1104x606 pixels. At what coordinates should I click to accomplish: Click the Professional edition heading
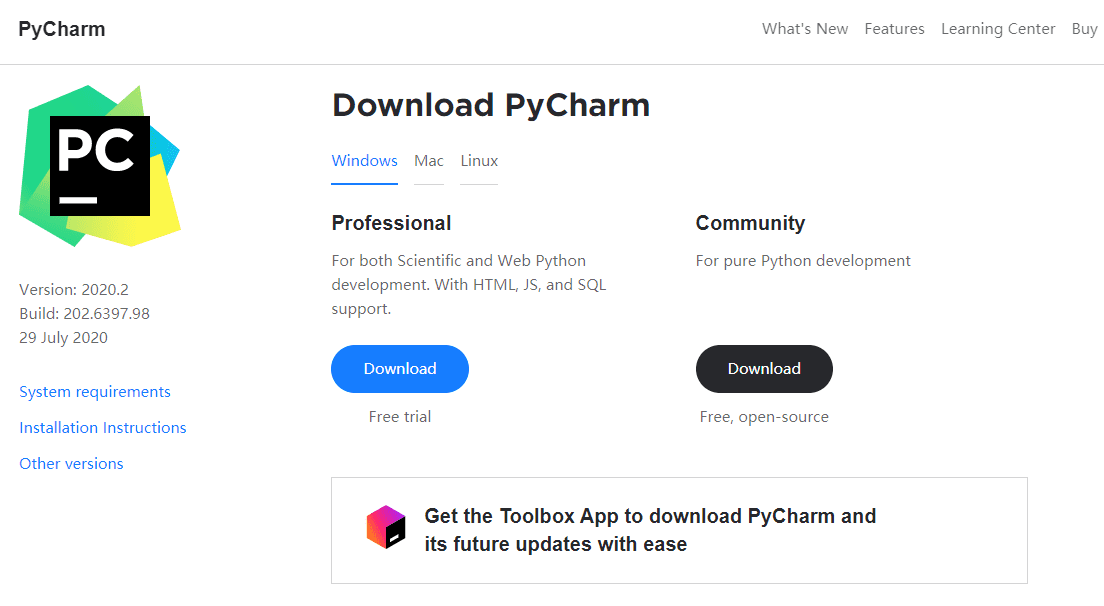391,223
